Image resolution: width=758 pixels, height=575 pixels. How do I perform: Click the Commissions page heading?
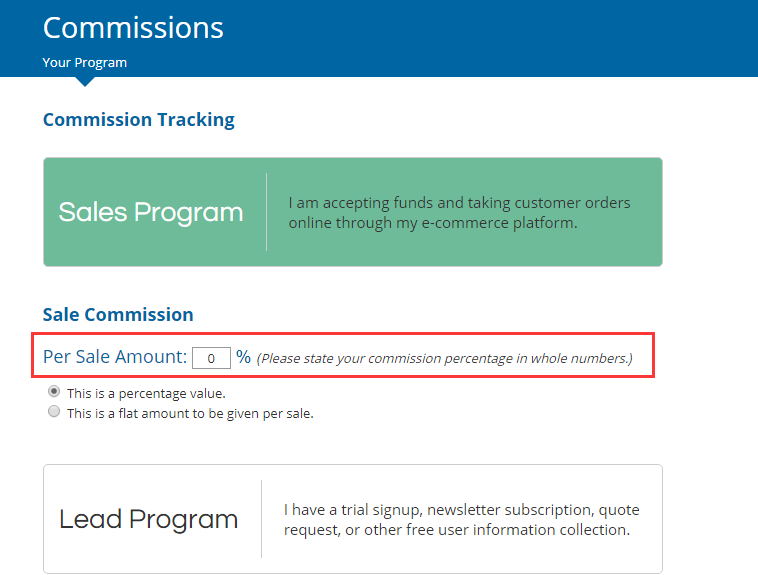(133, 27)
